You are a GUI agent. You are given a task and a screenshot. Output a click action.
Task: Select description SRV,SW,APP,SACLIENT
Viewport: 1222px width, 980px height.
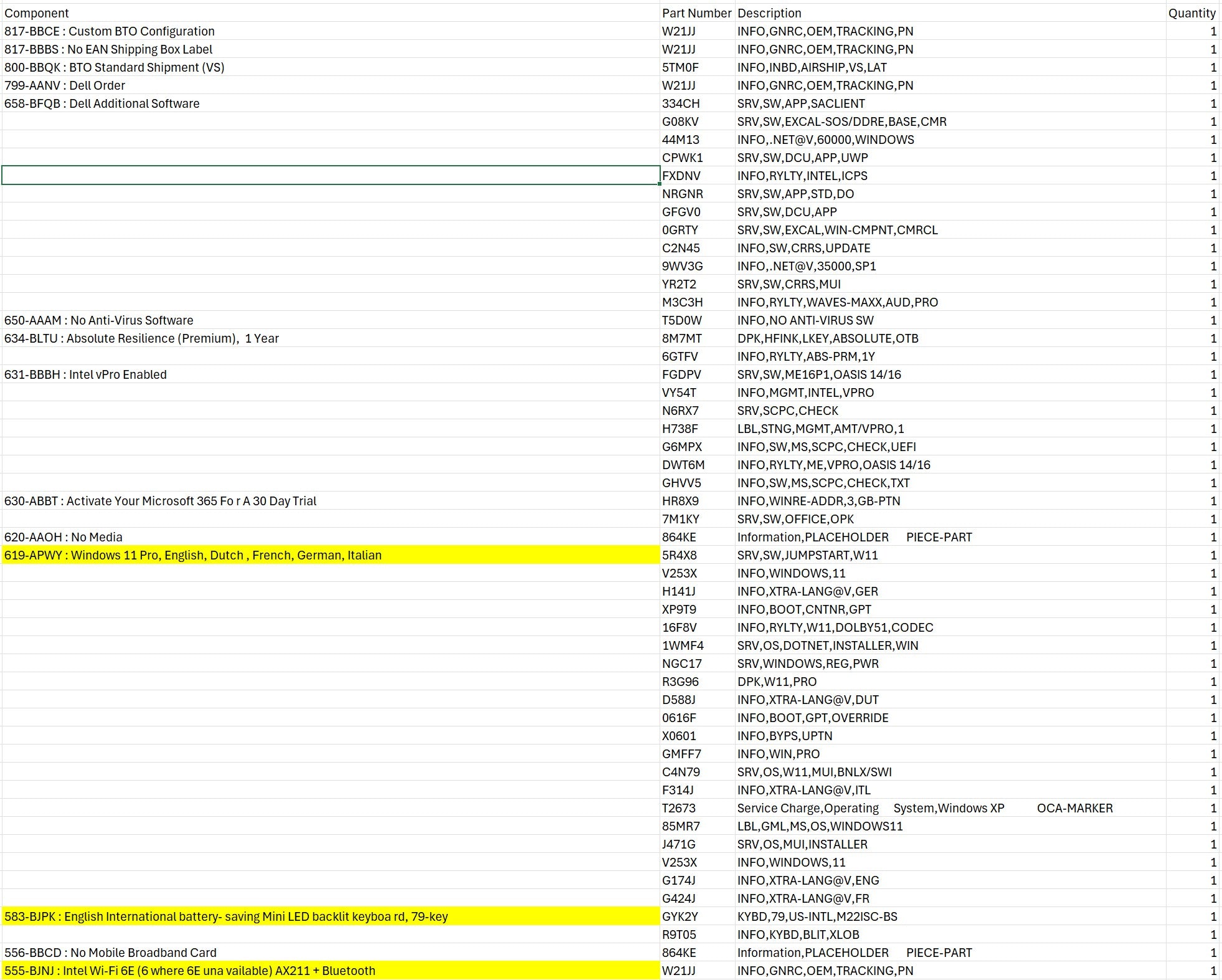pyautogui.click(x=950, y=103)
